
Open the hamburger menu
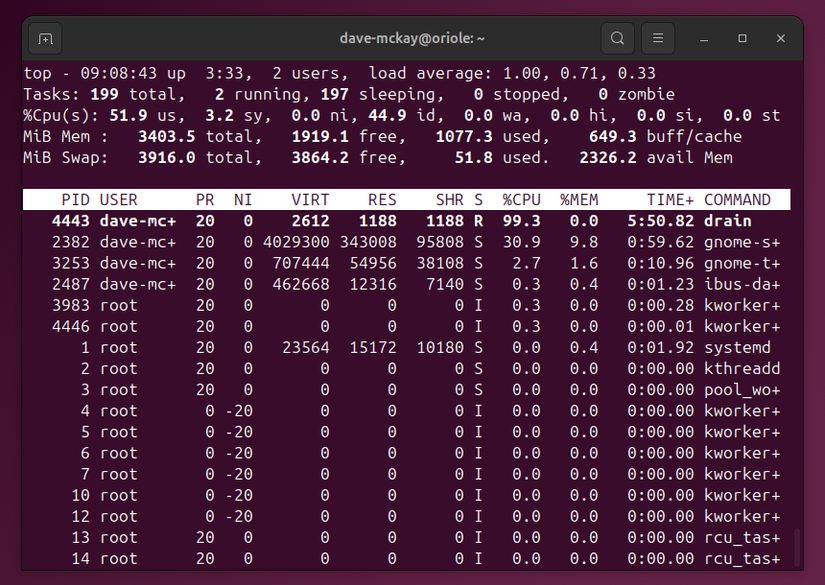pos(657,37)
